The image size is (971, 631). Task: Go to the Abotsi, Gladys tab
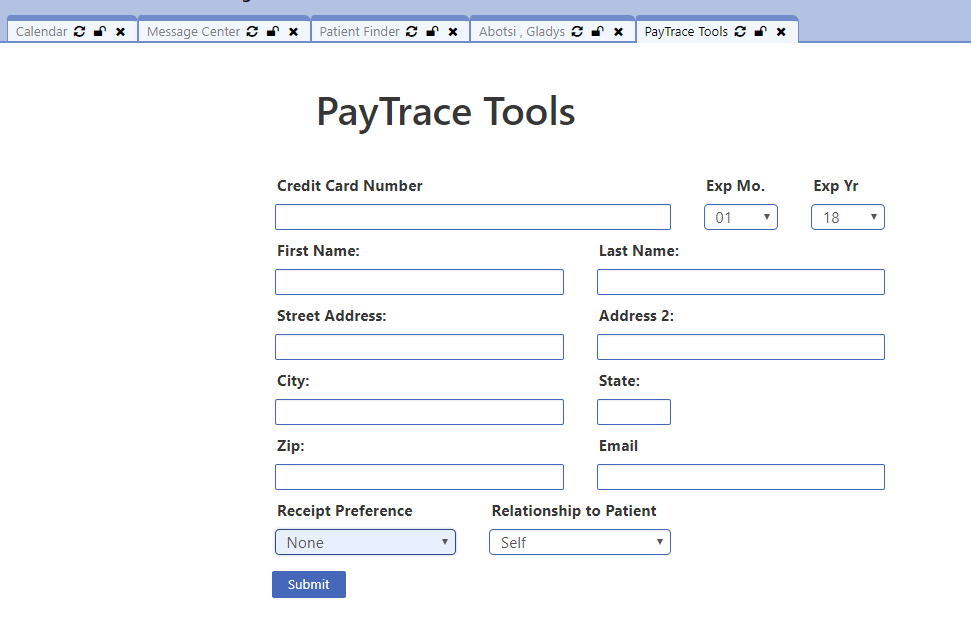click(x=521, y=32)
